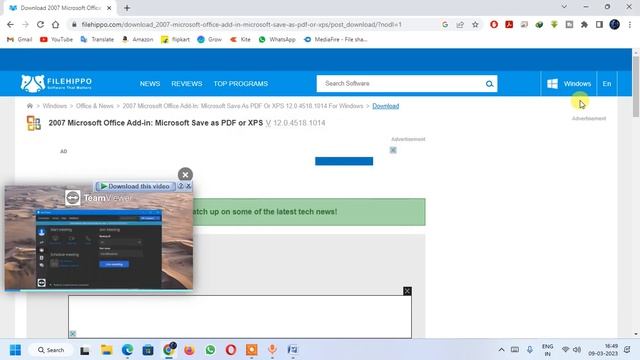The height and width of the screenshot is (360, 640).
Task: Show hidden tray icons chevron
Action: (501, 350)
